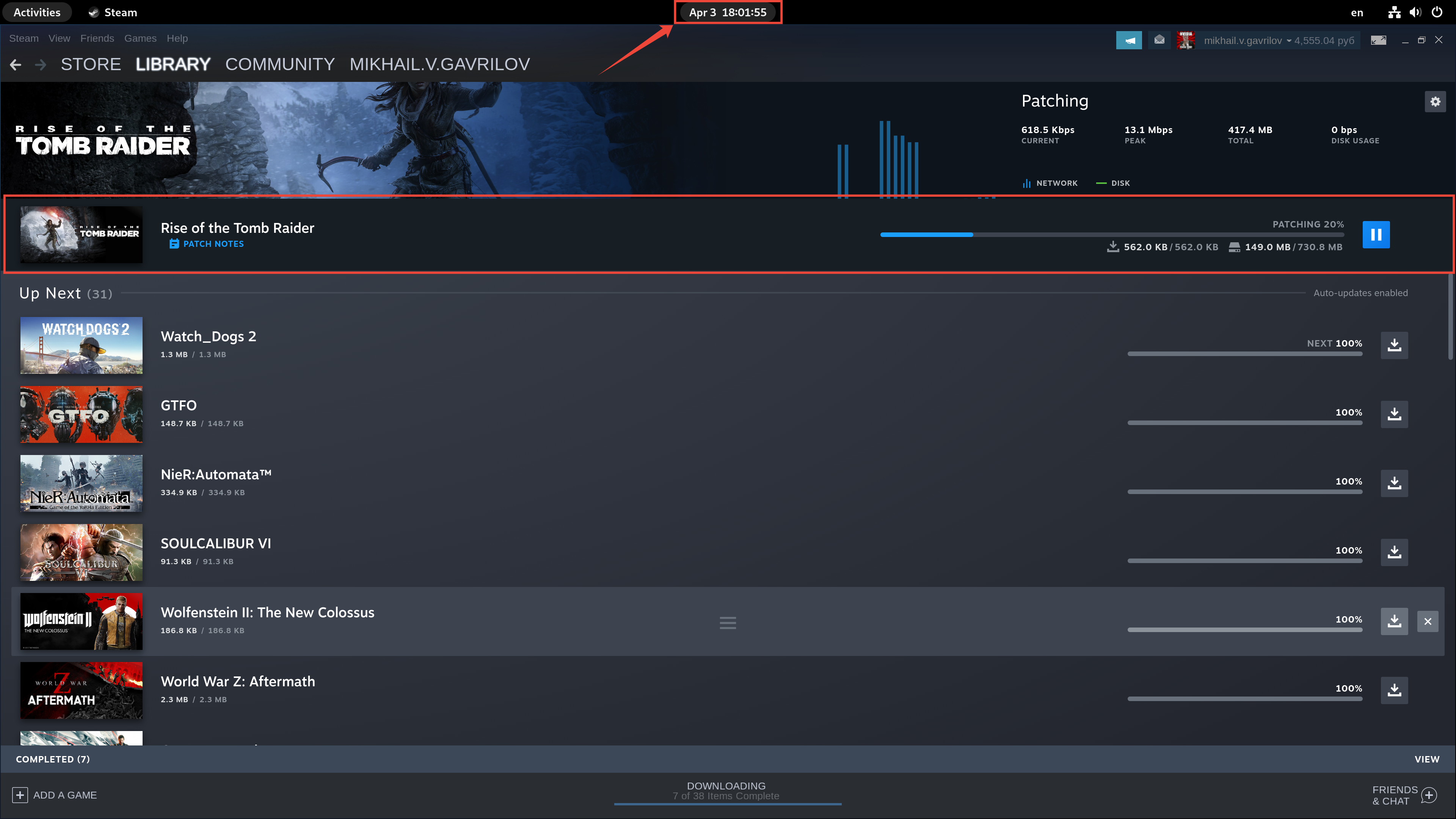Open the clock and calendar panel

pos(728,13)
